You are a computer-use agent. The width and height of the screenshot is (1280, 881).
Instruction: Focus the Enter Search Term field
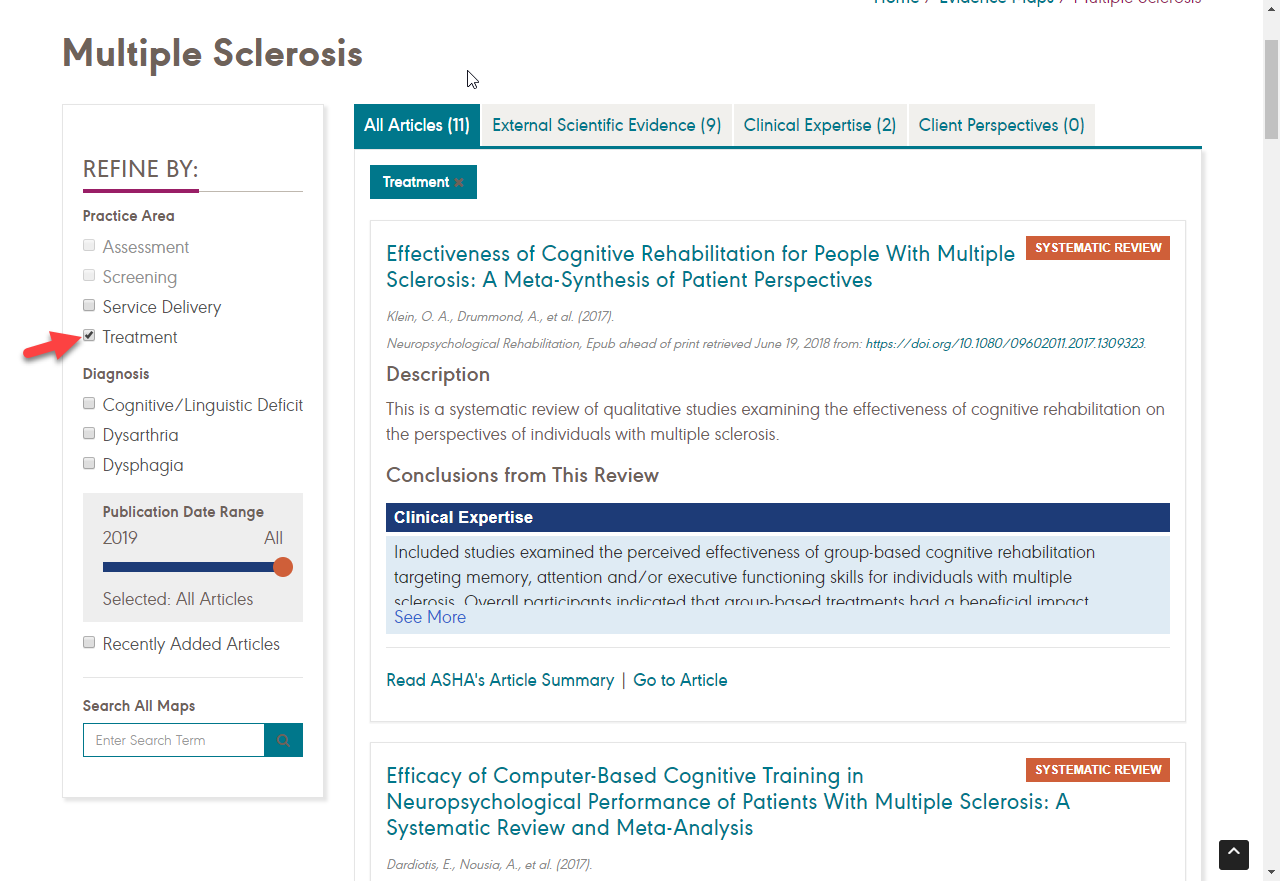(x=173, y=740)
